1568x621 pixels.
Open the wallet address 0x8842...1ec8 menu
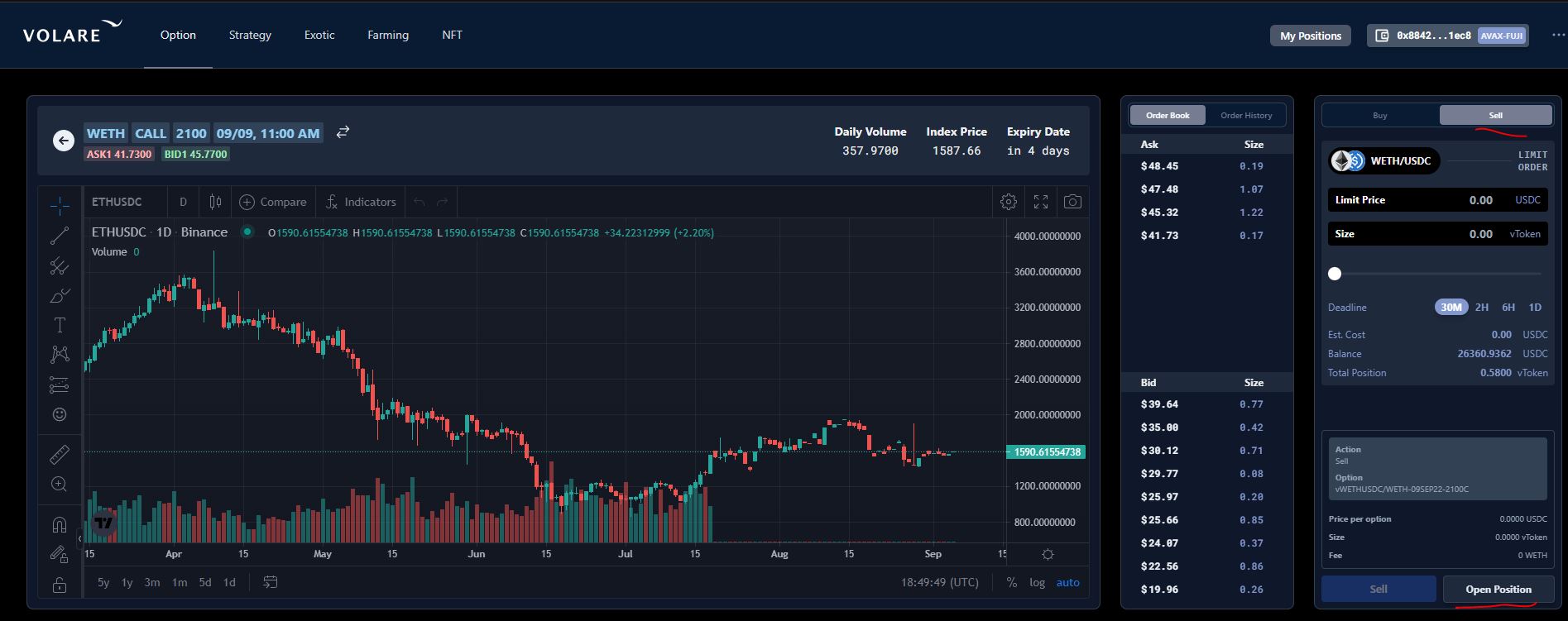[x=1447, y=36]
